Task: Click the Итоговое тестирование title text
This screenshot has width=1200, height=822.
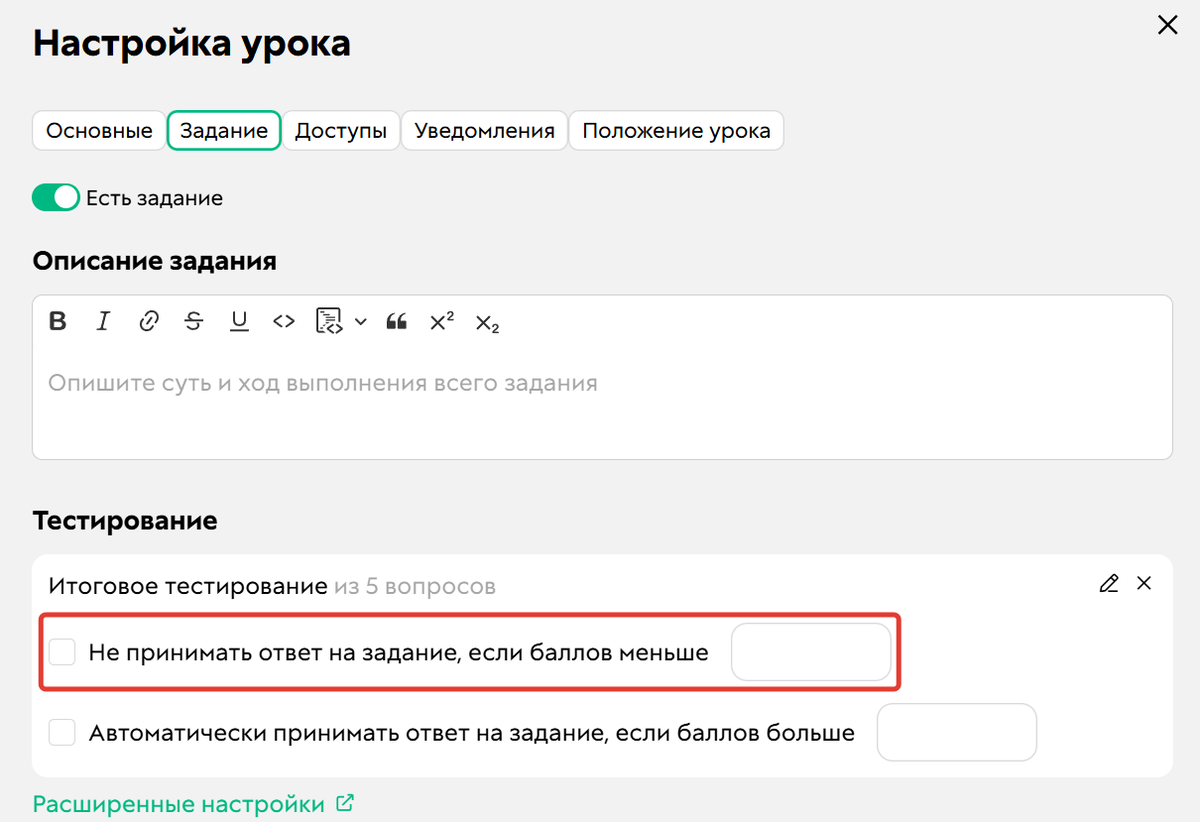Action: [188, 586]
